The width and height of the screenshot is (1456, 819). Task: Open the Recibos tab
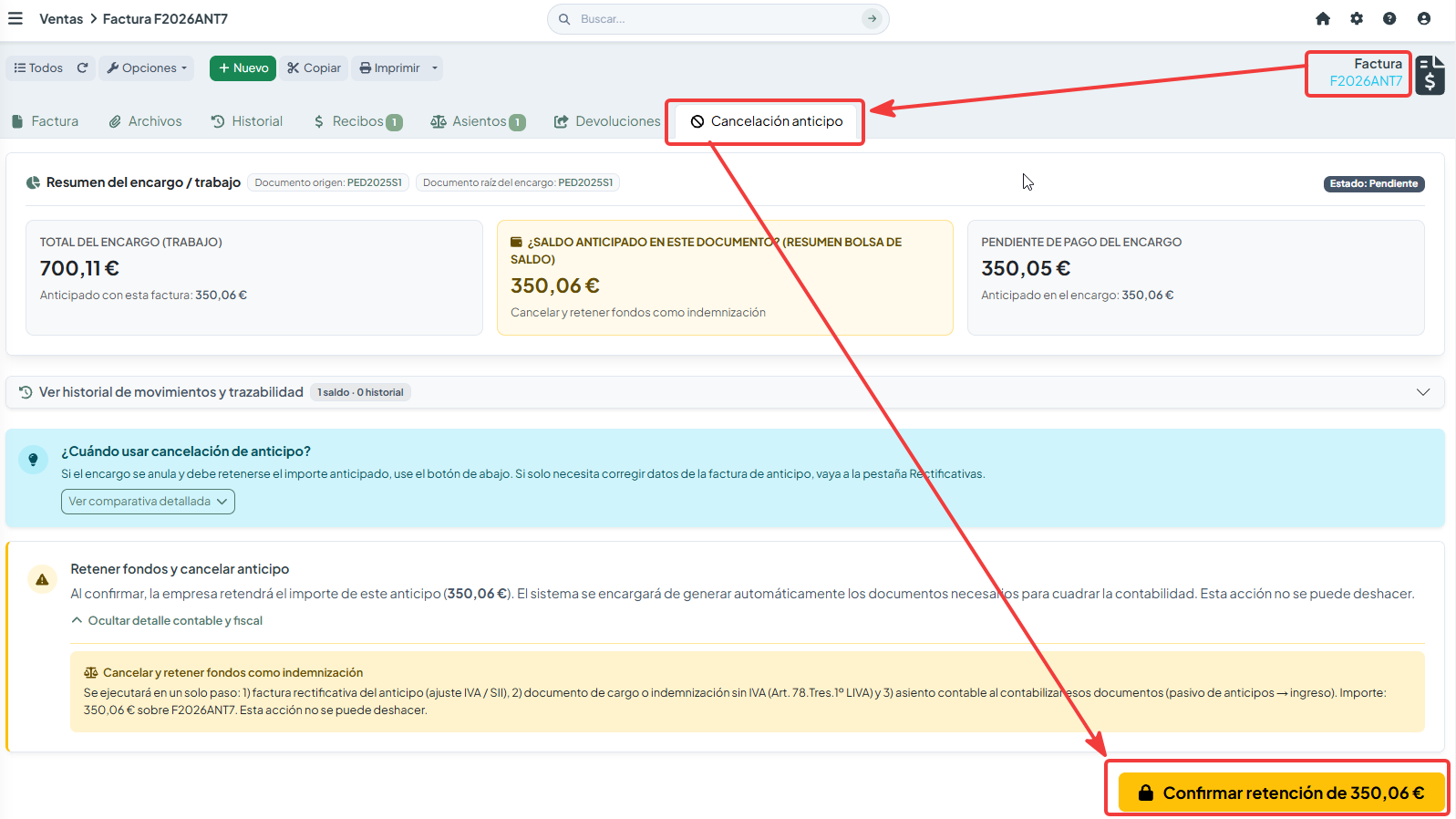coord(357,121)
